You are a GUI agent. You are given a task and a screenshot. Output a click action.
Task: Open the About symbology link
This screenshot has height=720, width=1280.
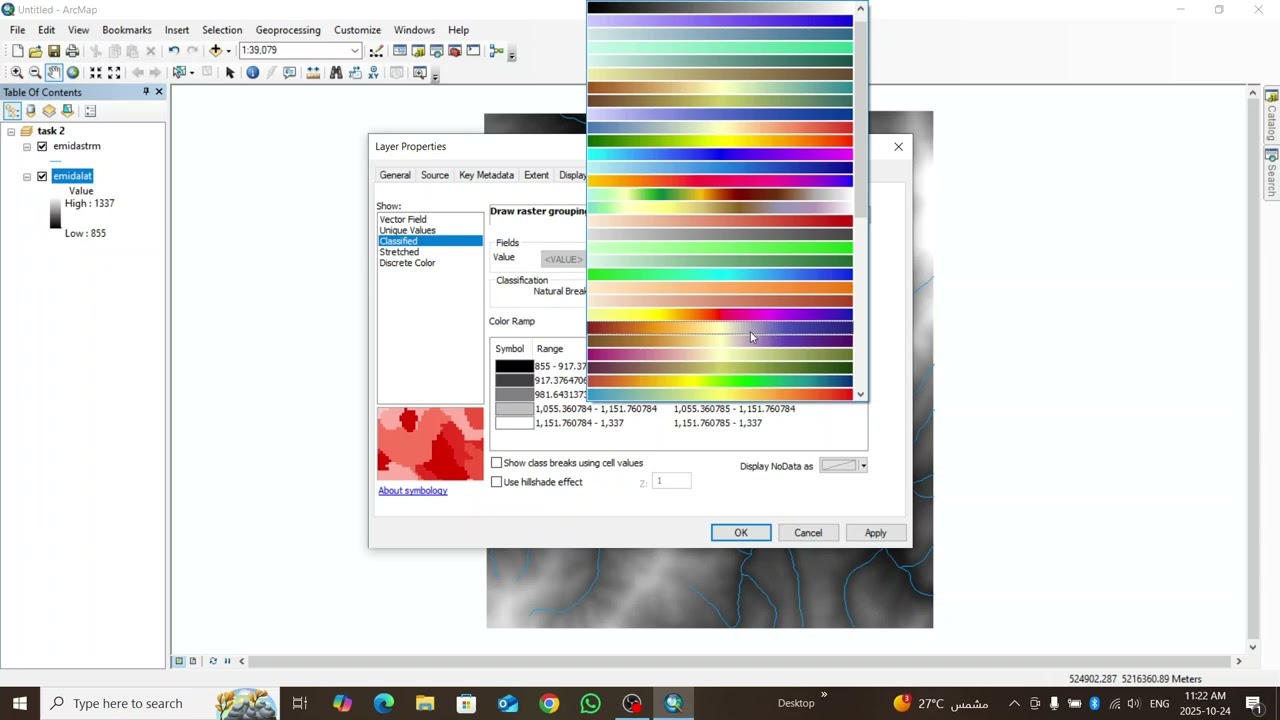pos(413,491)
